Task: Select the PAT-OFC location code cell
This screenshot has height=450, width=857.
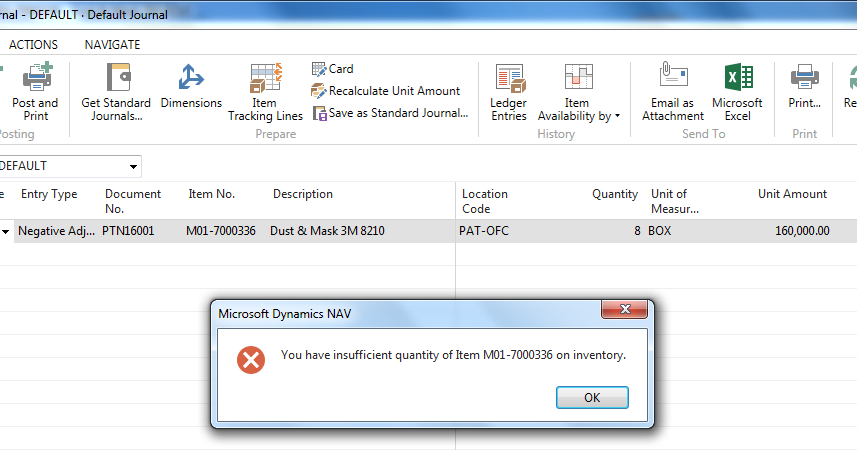Action: (484, 231)
